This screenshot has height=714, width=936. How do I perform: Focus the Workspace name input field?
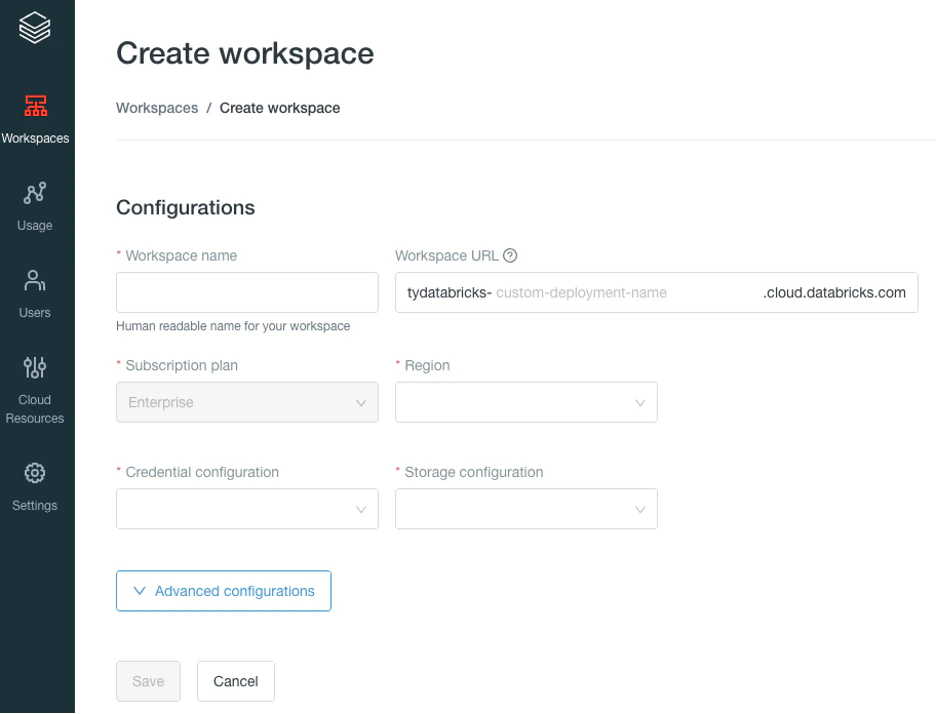(x=247, y=293)
